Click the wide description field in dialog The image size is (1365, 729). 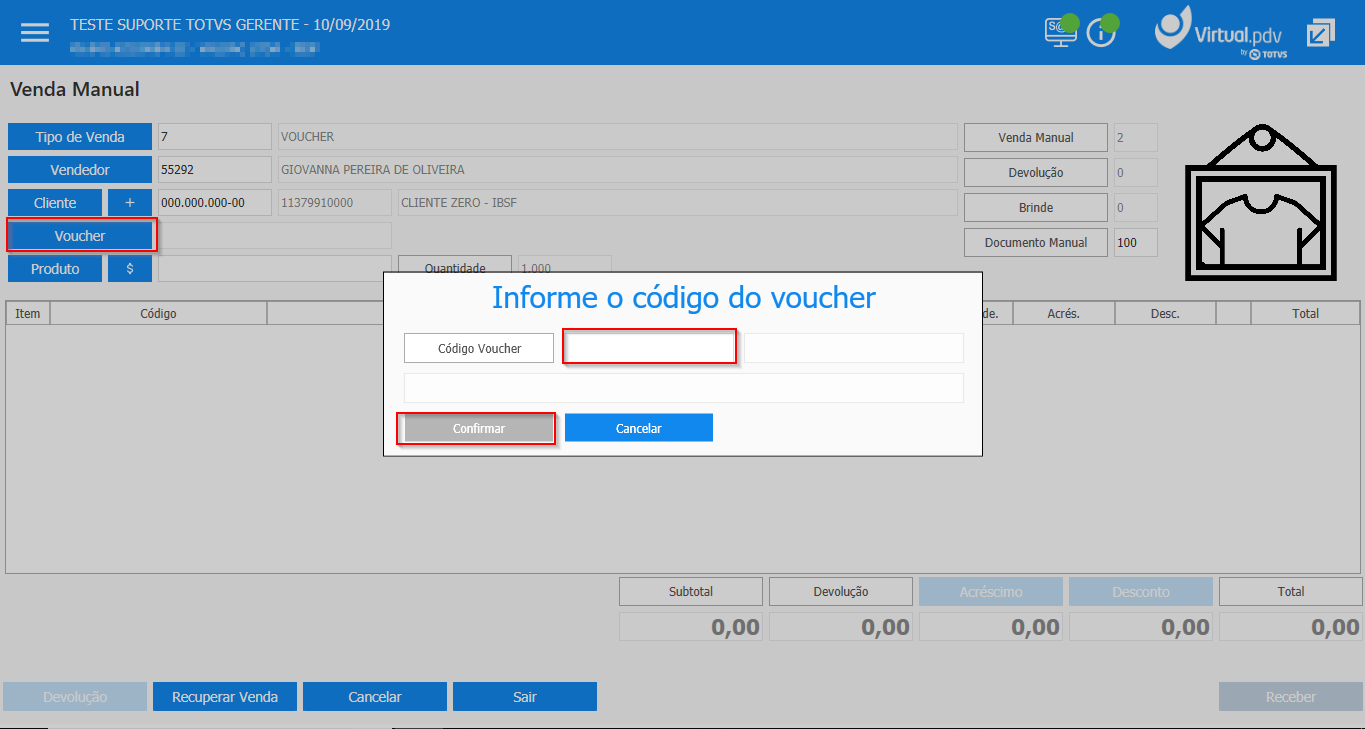[x=684, y=388]
